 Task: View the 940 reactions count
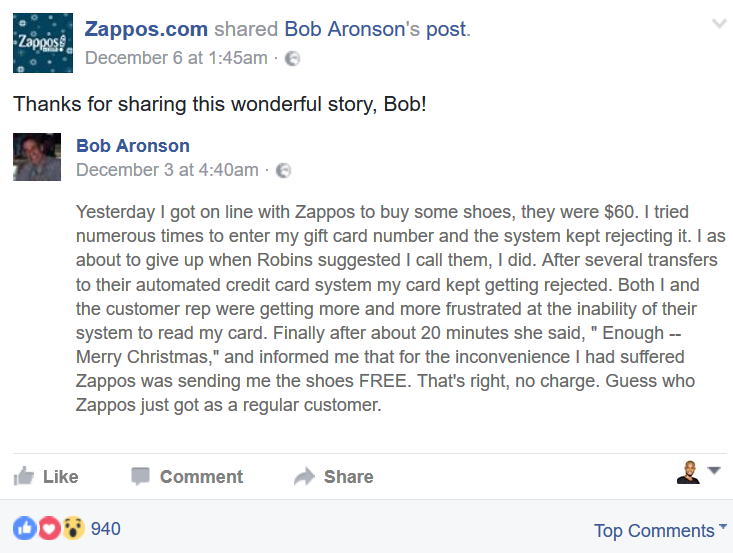(x=105, y=528)
